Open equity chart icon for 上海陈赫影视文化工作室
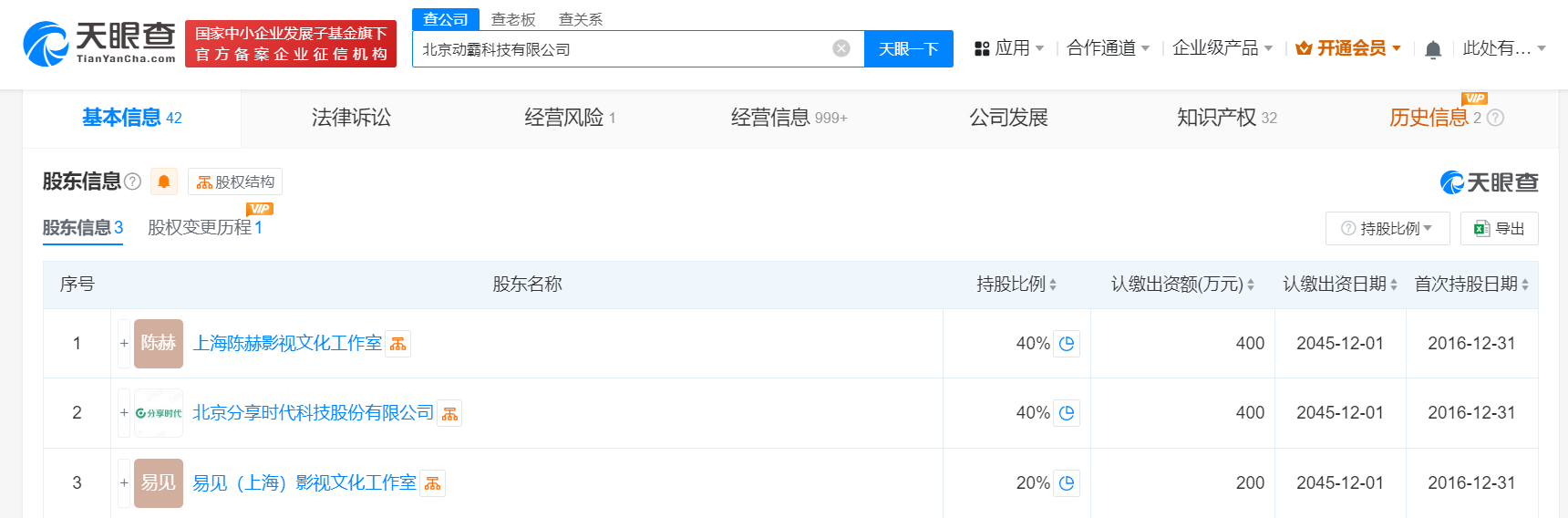The height and width of the screenshot is (518, 1568). click(398, 344)
